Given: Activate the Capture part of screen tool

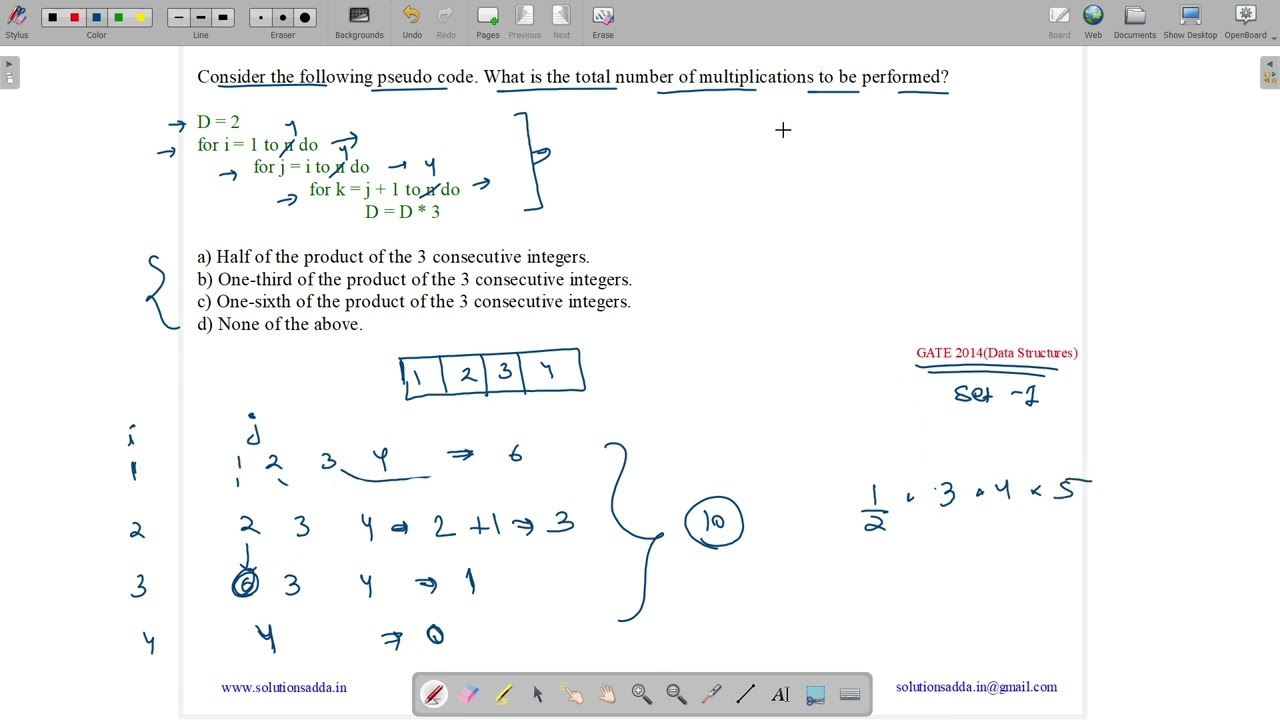Looking at the screenshot, I should tap(815, 694).
